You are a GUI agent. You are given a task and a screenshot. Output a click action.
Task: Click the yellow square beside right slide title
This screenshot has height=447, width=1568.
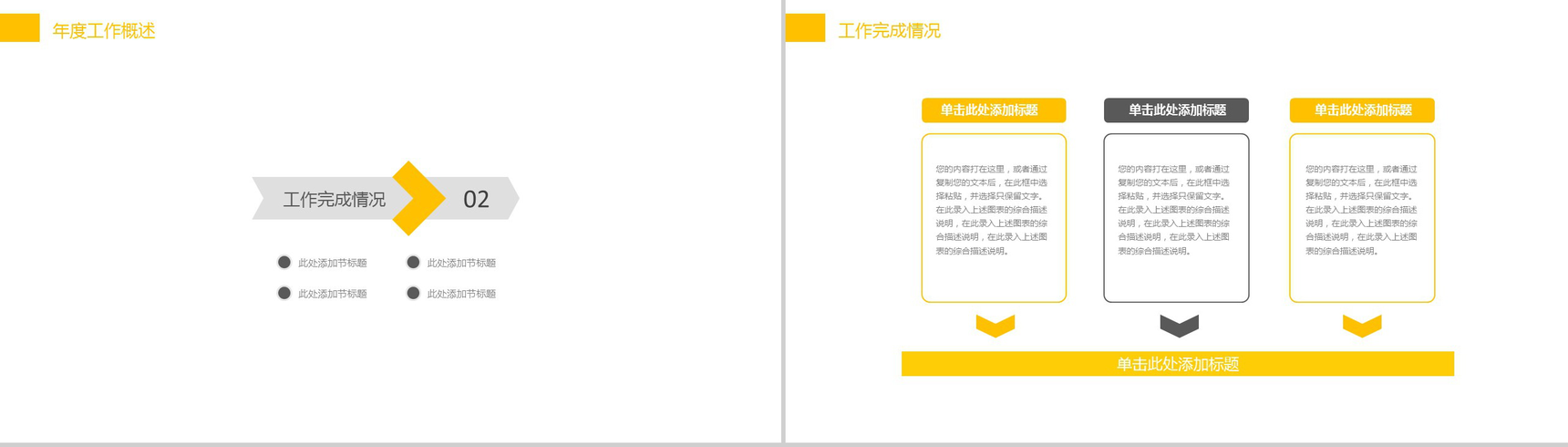(805, 27)
